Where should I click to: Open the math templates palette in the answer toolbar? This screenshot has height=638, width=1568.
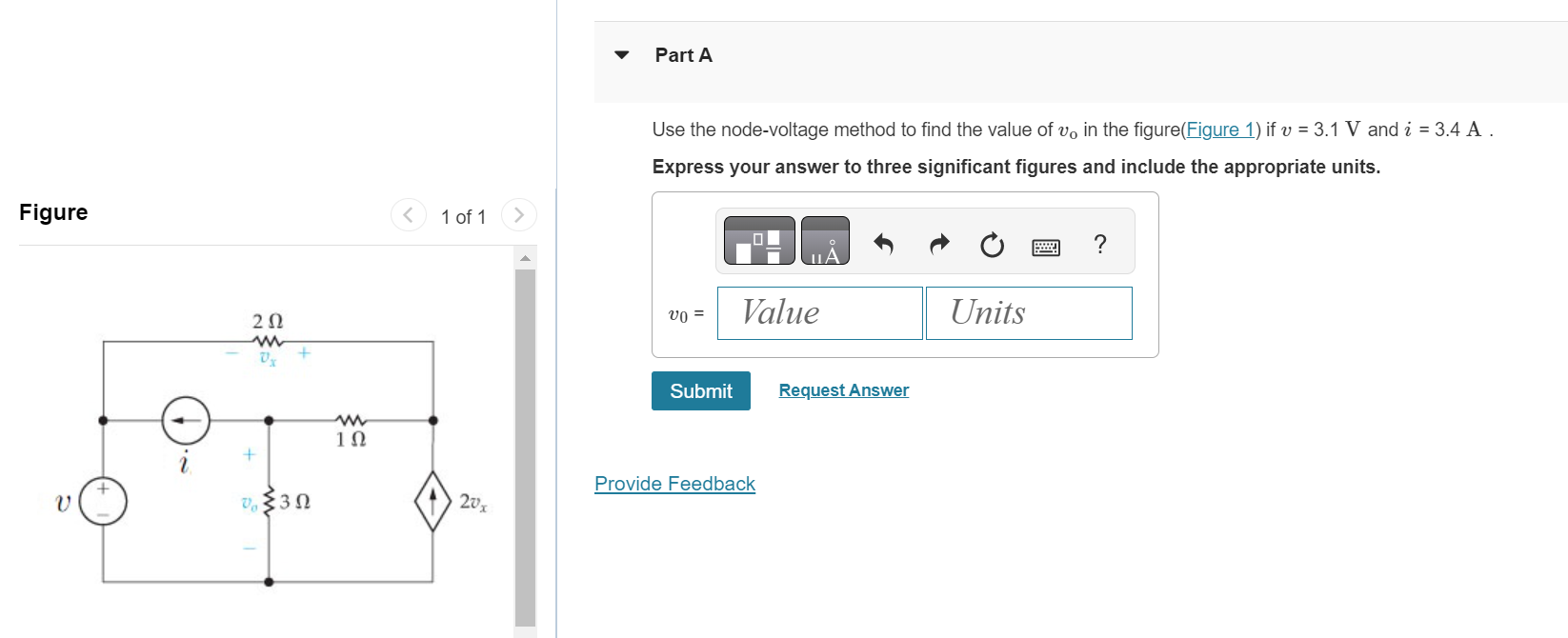click(757, 241)
